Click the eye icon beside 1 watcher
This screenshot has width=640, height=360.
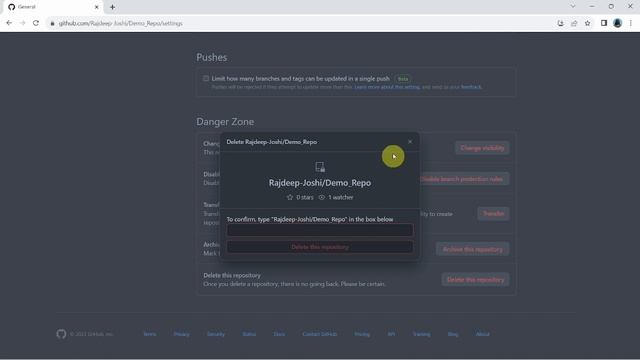[x=322, y=197]
